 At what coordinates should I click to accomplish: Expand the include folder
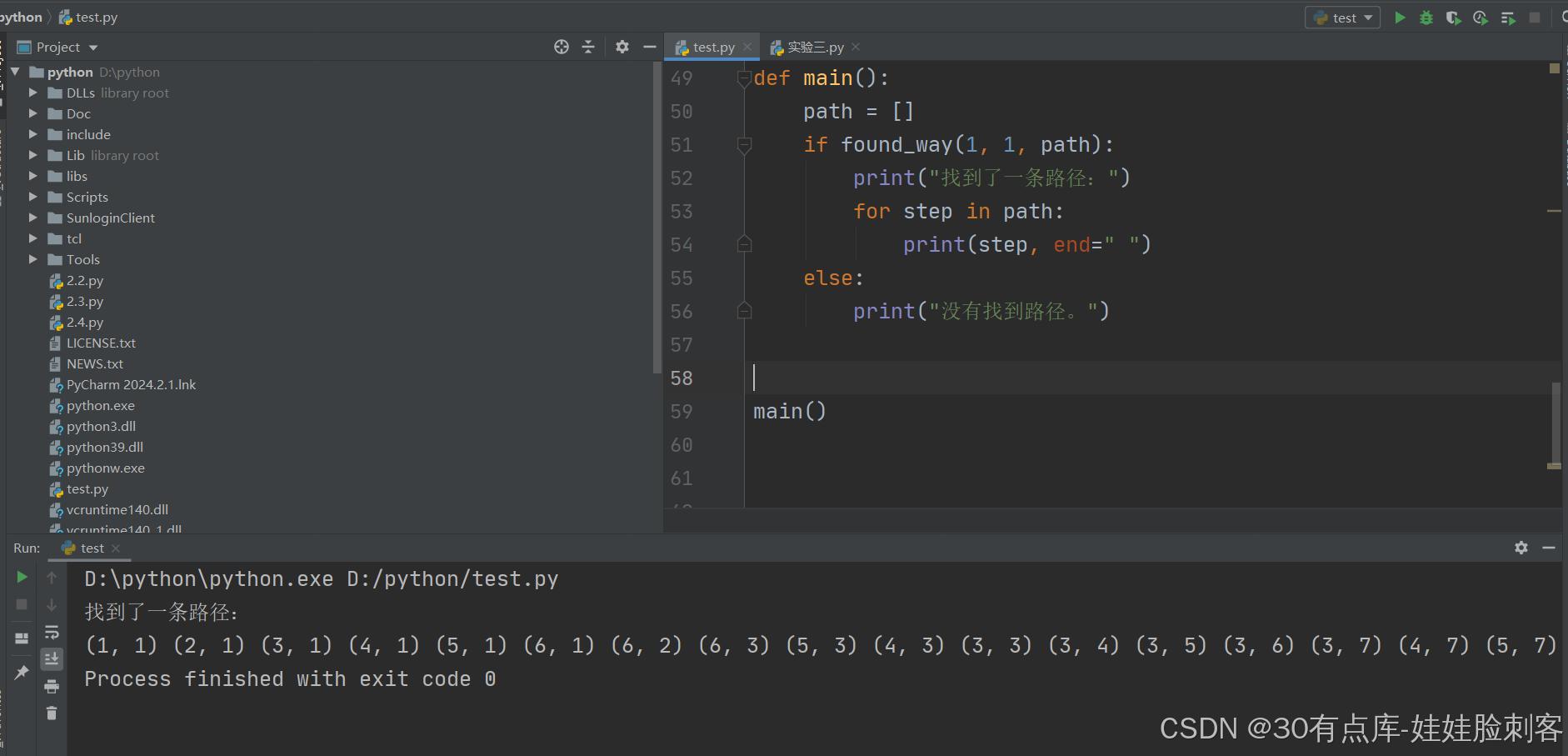point(33,134)
